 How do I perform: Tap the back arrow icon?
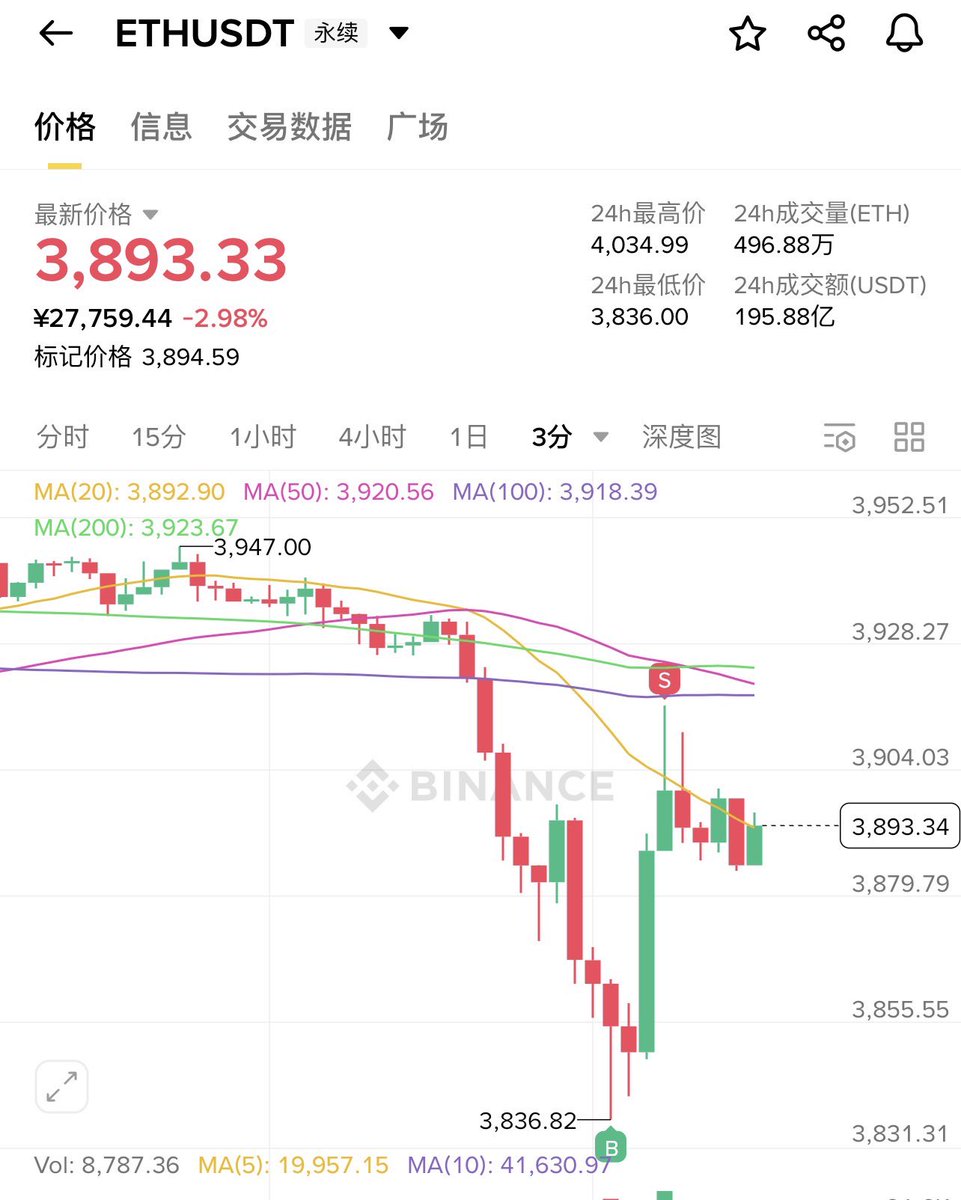56,34
